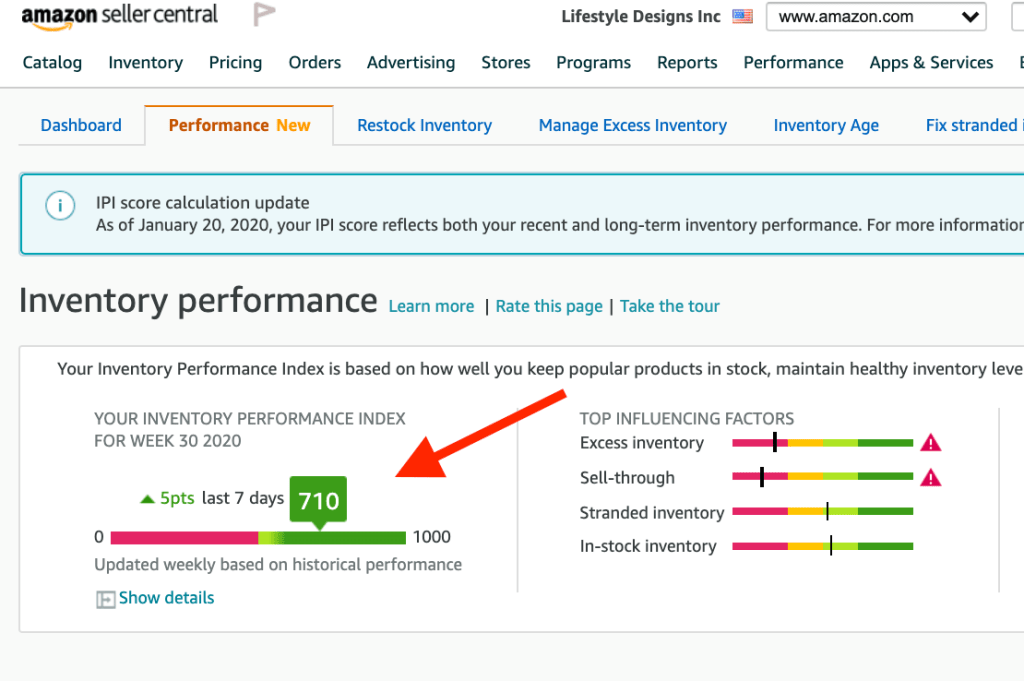Open the Pricing menu

click(235, 63)
